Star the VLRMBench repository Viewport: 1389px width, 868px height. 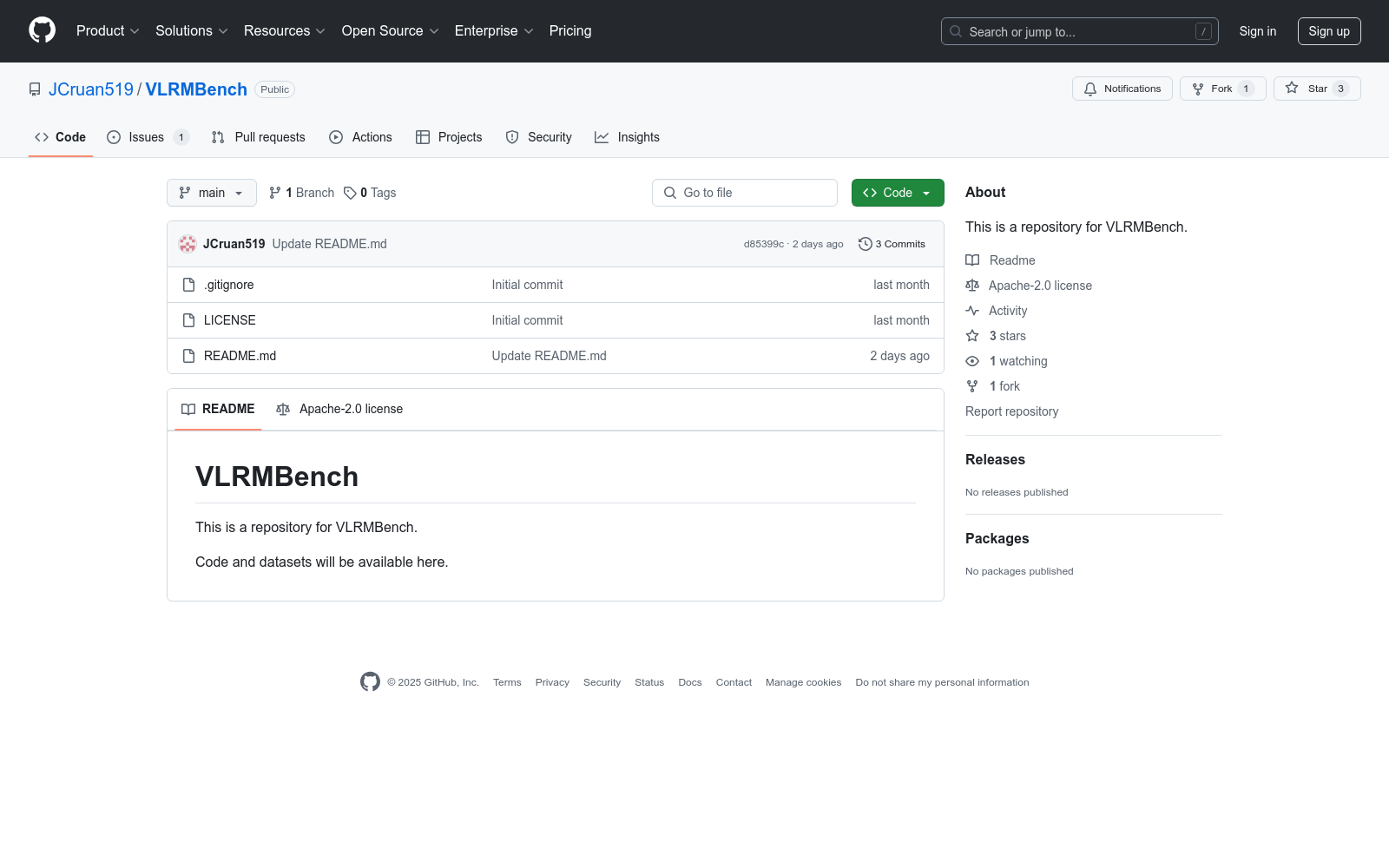click(x=1316, y=89)
